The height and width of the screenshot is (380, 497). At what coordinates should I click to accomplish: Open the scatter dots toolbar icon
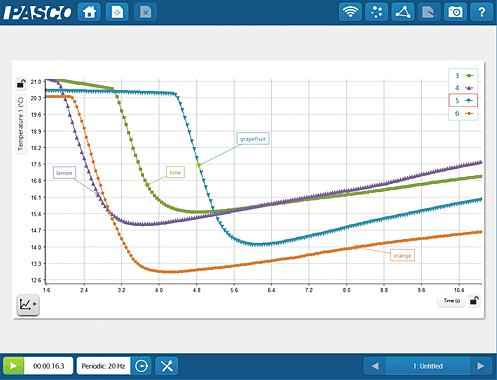(376, 12)
